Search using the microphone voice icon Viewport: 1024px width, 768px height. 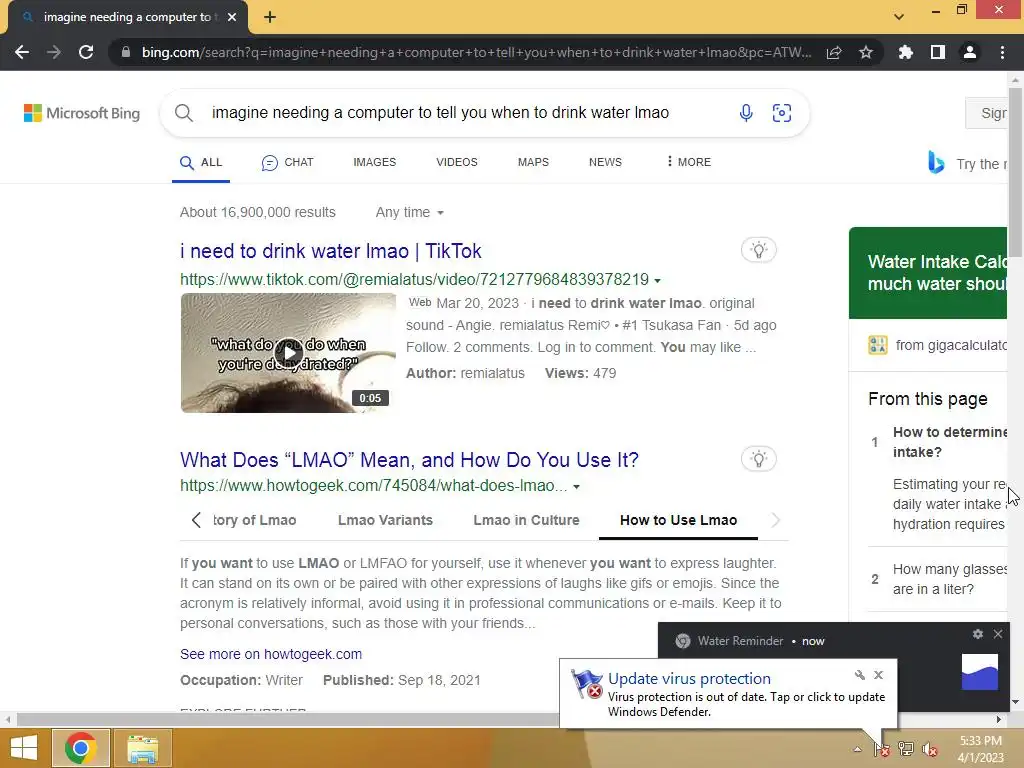click(746, 113)
